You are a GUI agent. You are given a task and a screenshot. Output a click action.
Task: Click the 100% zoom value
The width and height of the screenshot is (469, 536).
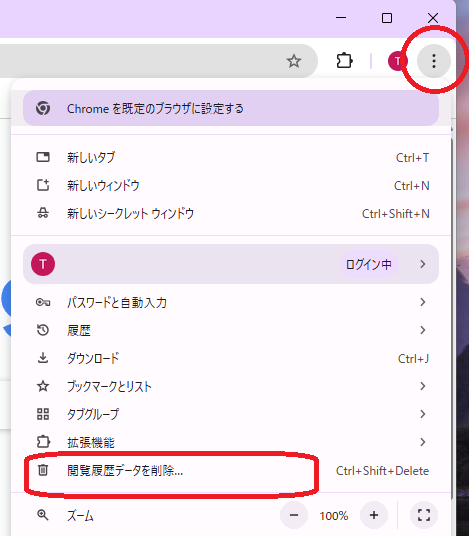[334, 515]
